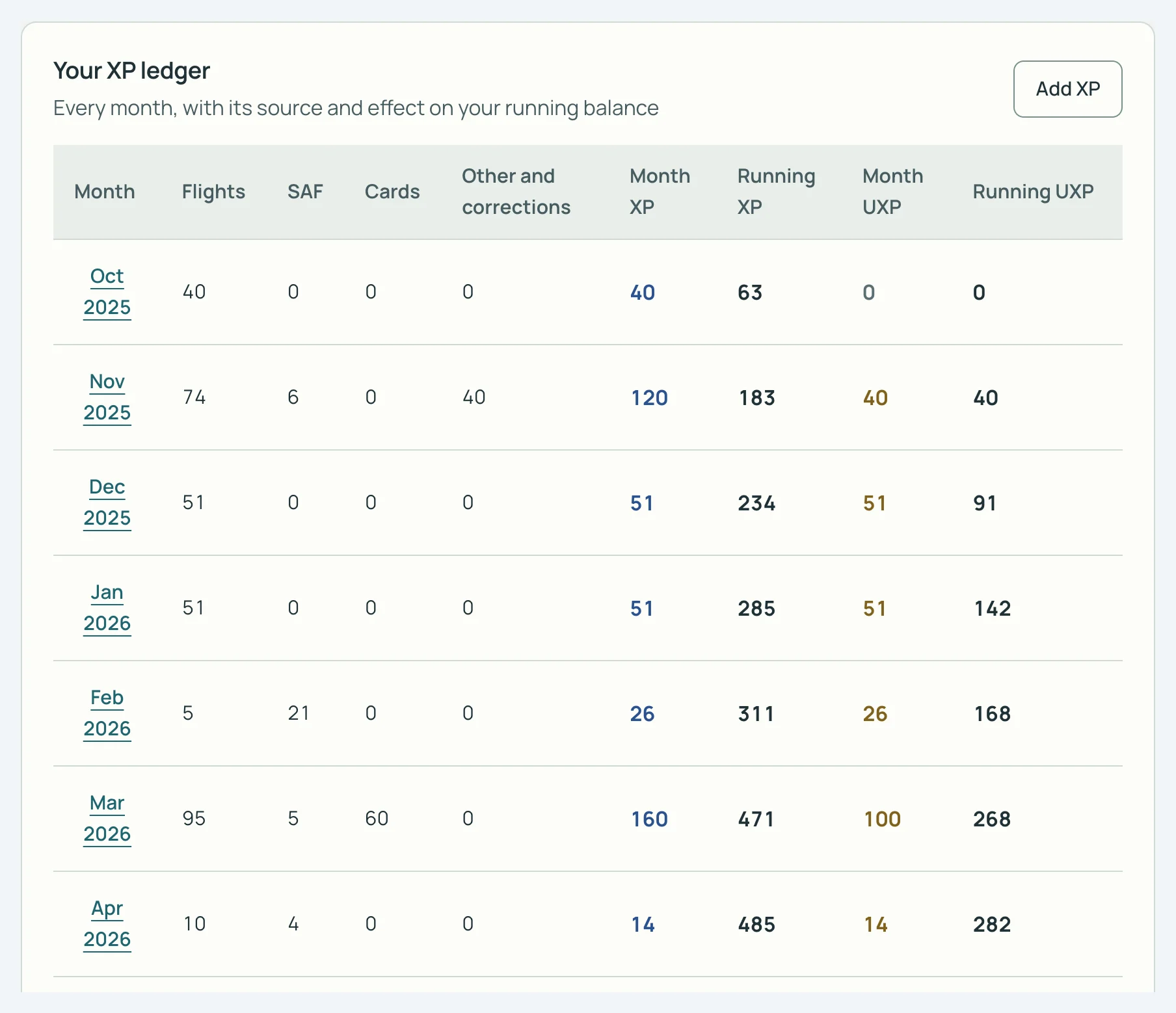Select Running XP value 285
The height and width of the screenshot is (1013, 1176).
click(x=756, y=609)
